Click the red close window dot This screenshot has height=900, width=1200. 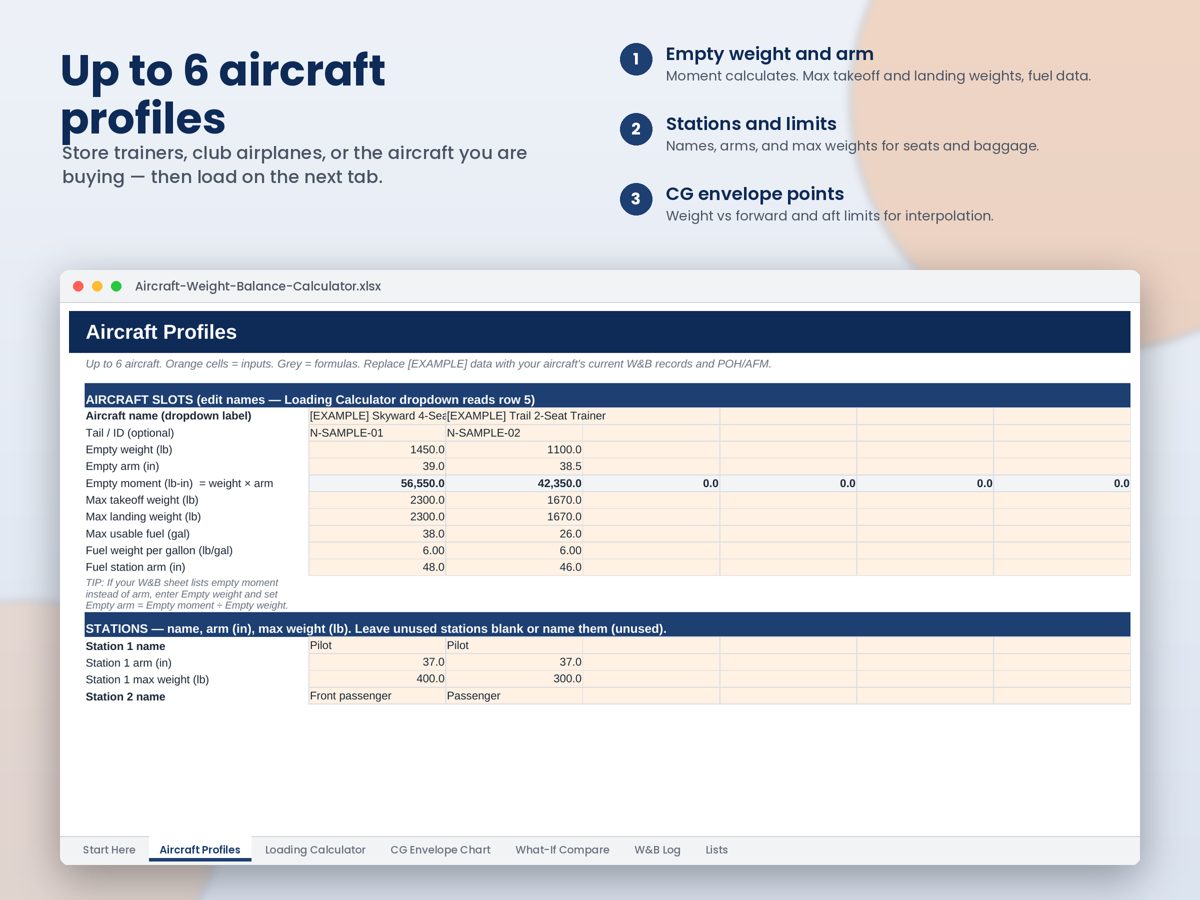tap(78, 286)
